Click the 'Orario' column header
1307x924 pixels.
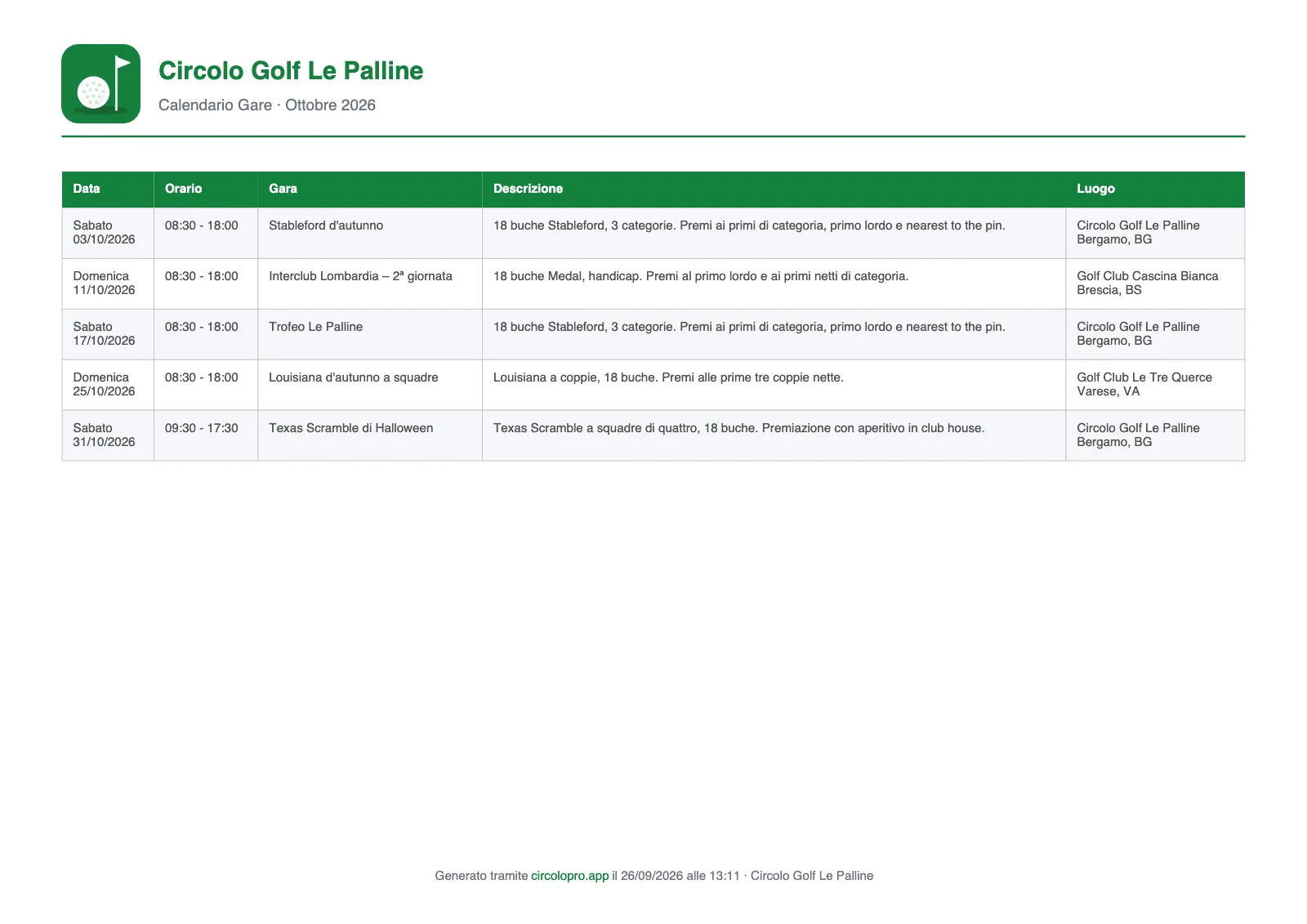[x=206, y=189]
